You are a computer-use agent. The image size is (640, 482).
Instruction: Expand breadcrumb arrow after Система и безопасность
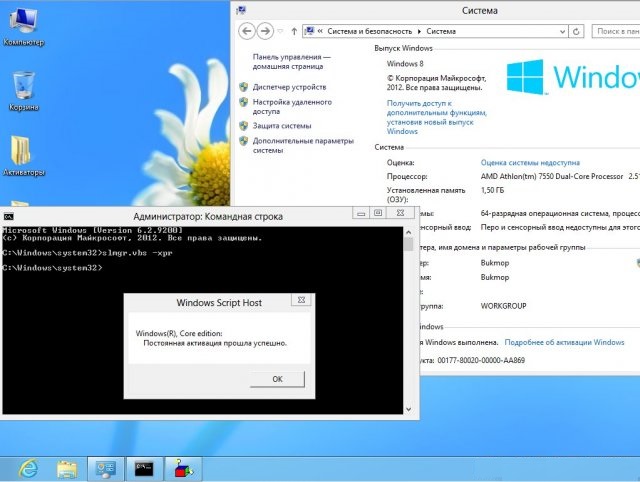coord(419,31)
